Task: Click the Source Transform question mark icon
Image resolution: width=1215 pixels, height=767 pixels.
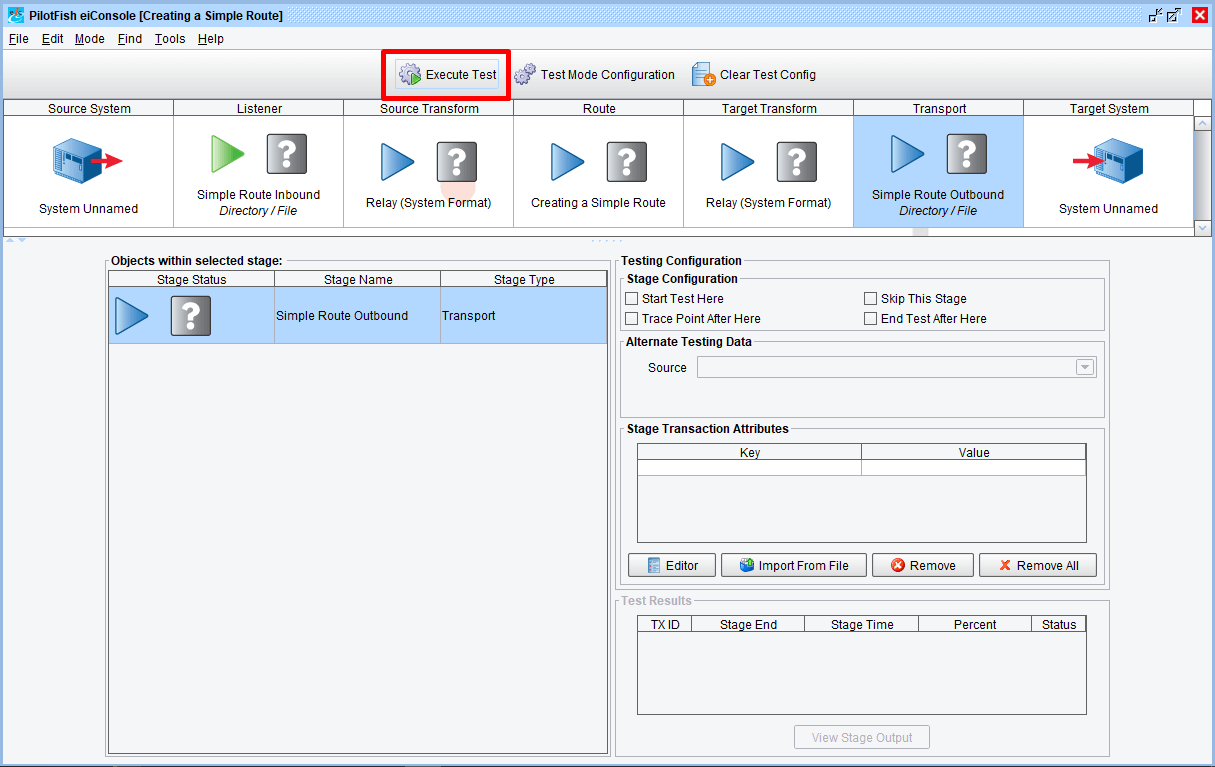Action: [456, 161]
